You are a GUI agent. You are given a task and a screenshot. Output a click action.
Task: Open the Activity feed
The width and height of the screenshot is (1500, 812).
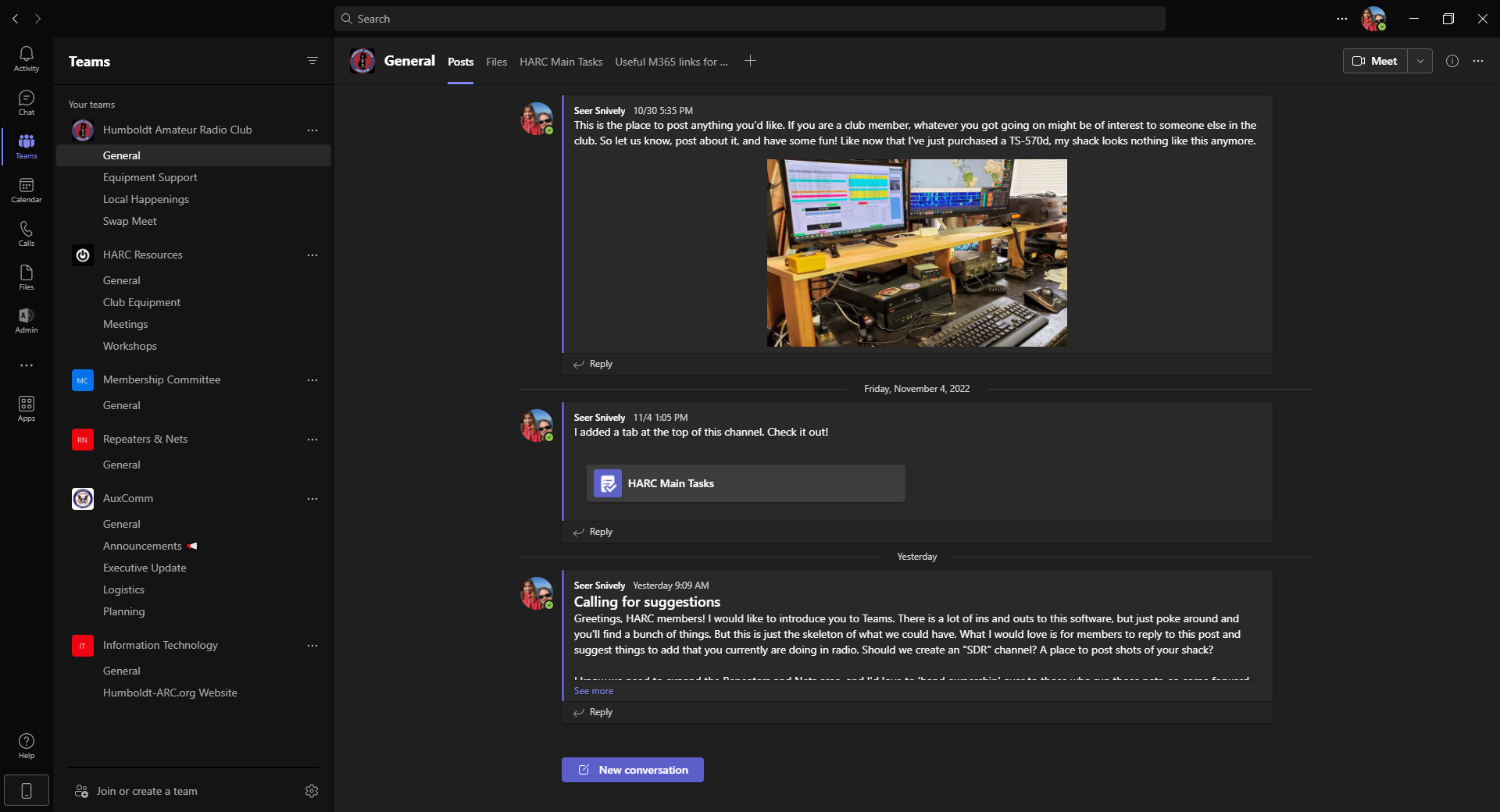(x=26, y=59)
